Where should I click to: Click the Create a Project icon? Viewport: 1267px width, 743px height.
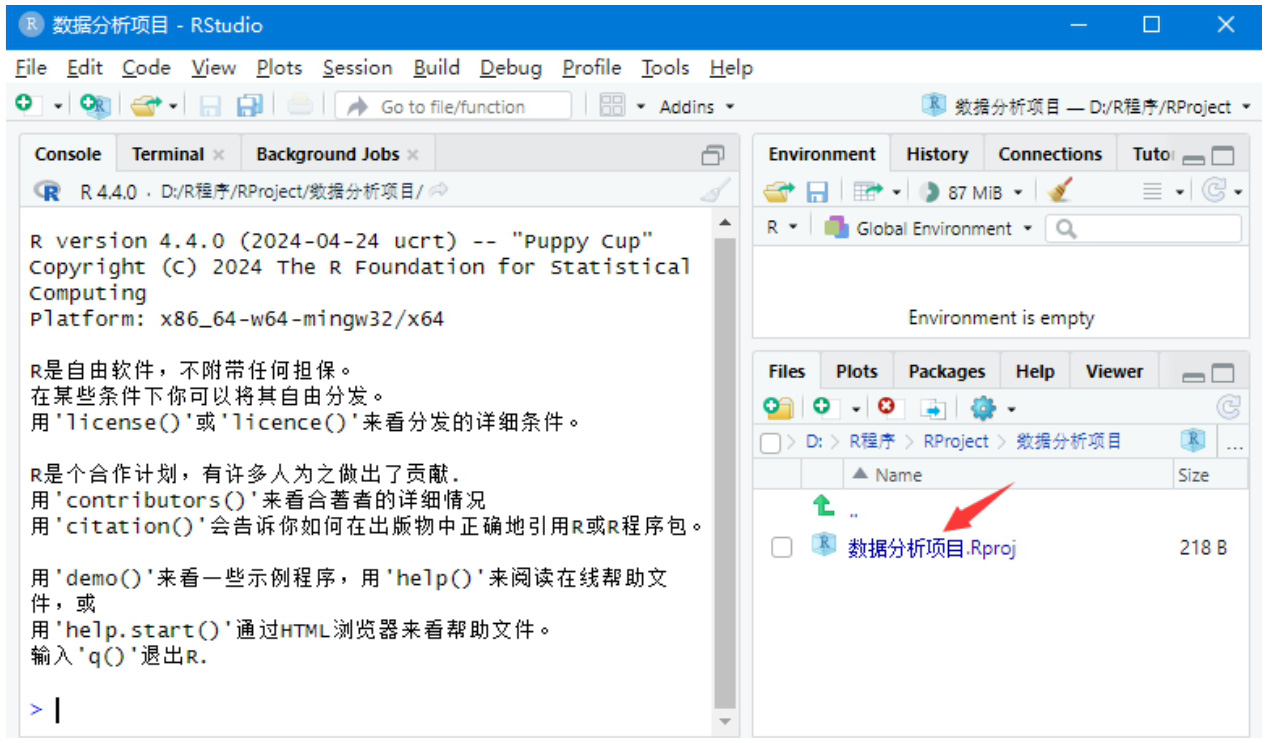pyautogui.click(x=95, y=106)
